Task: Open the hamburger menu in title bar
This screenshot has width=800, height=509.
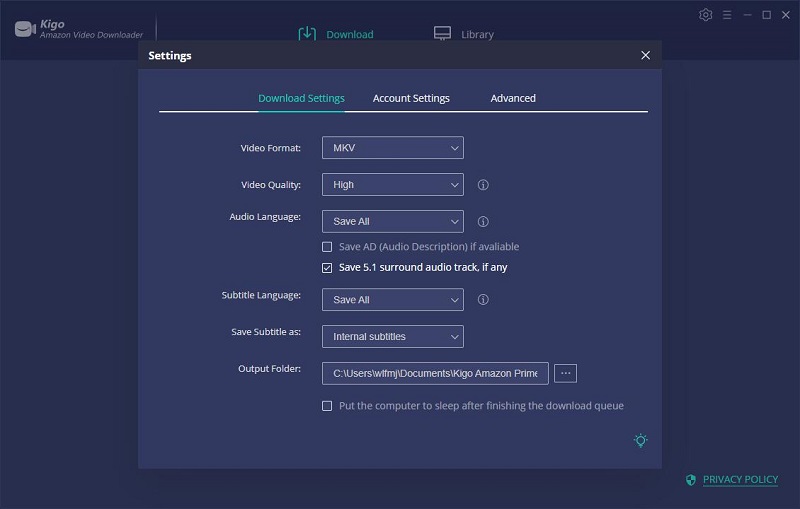Action: (727, 15)
